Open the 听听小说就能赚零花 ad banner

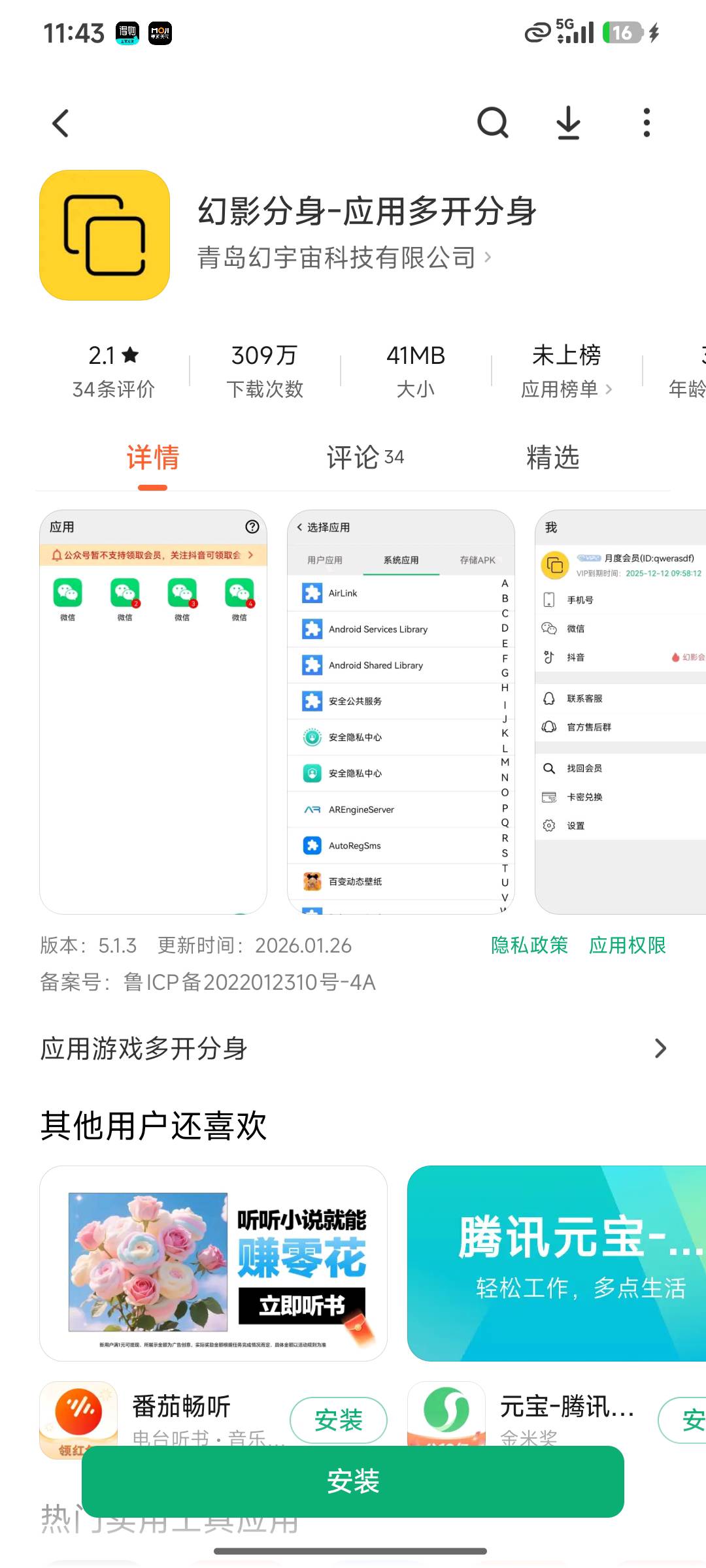click(x=213, y=1264)
